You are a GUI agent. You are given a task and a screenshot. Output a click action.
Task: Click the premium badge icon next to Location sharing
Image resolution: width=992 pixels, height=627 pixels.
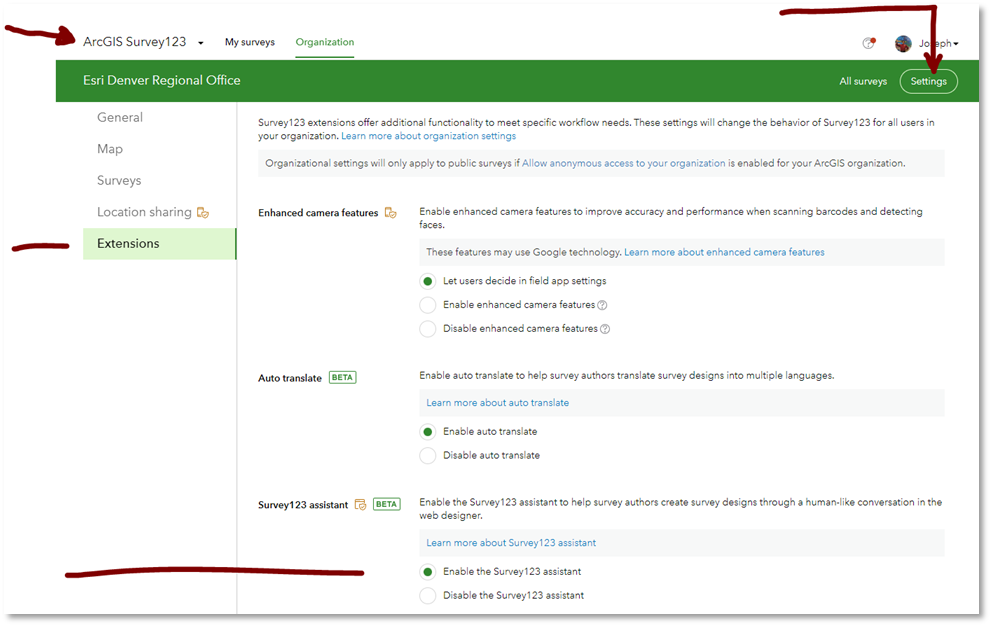[202, 213]
